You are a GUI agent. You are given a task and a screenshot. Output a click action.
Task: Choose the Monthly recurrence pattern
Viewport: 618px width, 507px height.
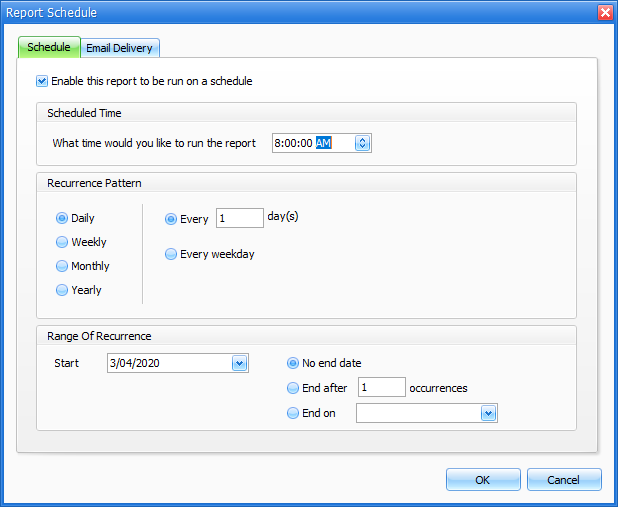63,266
